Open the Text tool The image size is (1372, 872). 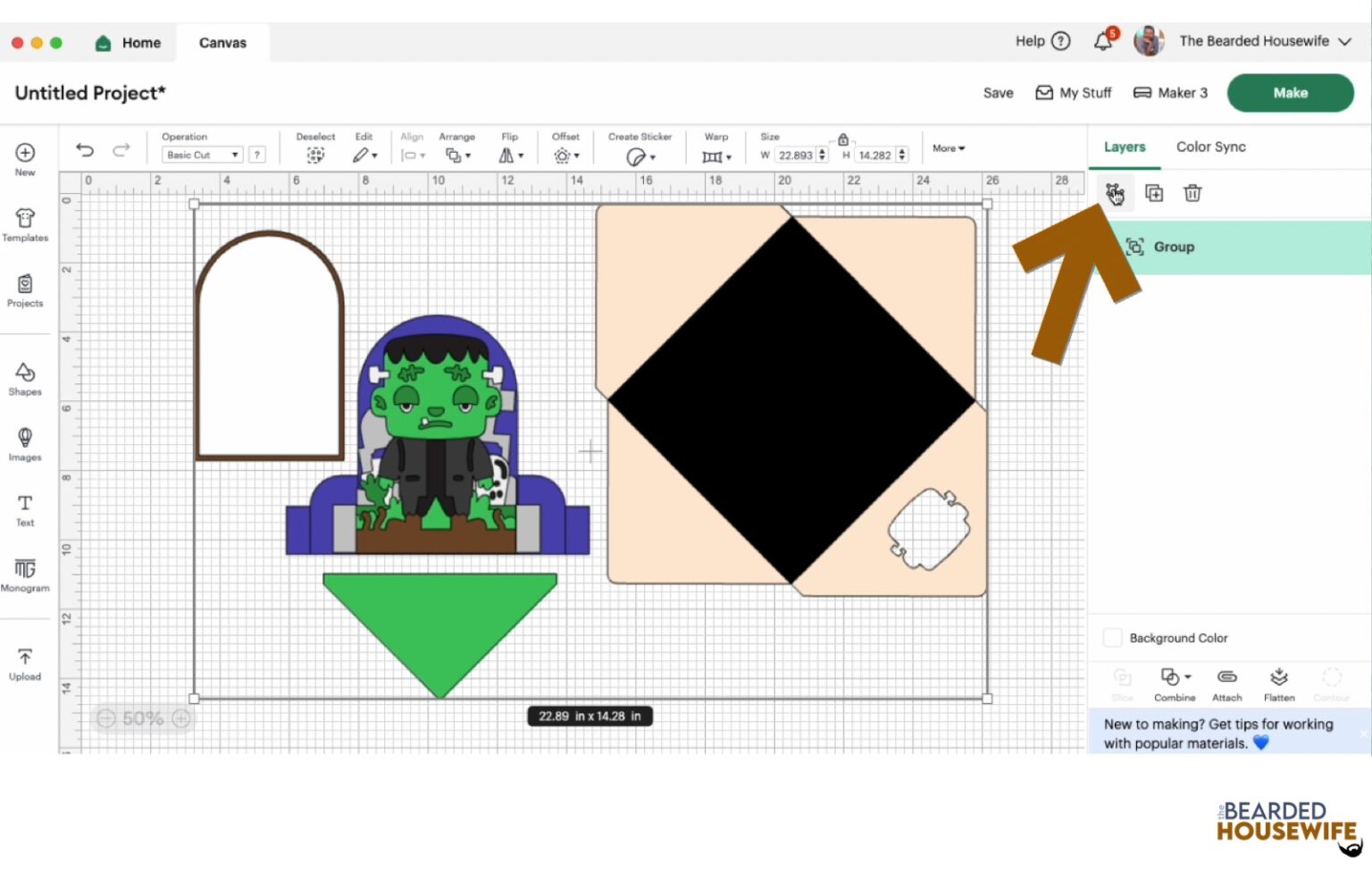pyautogui.click(x=24, y=509)
